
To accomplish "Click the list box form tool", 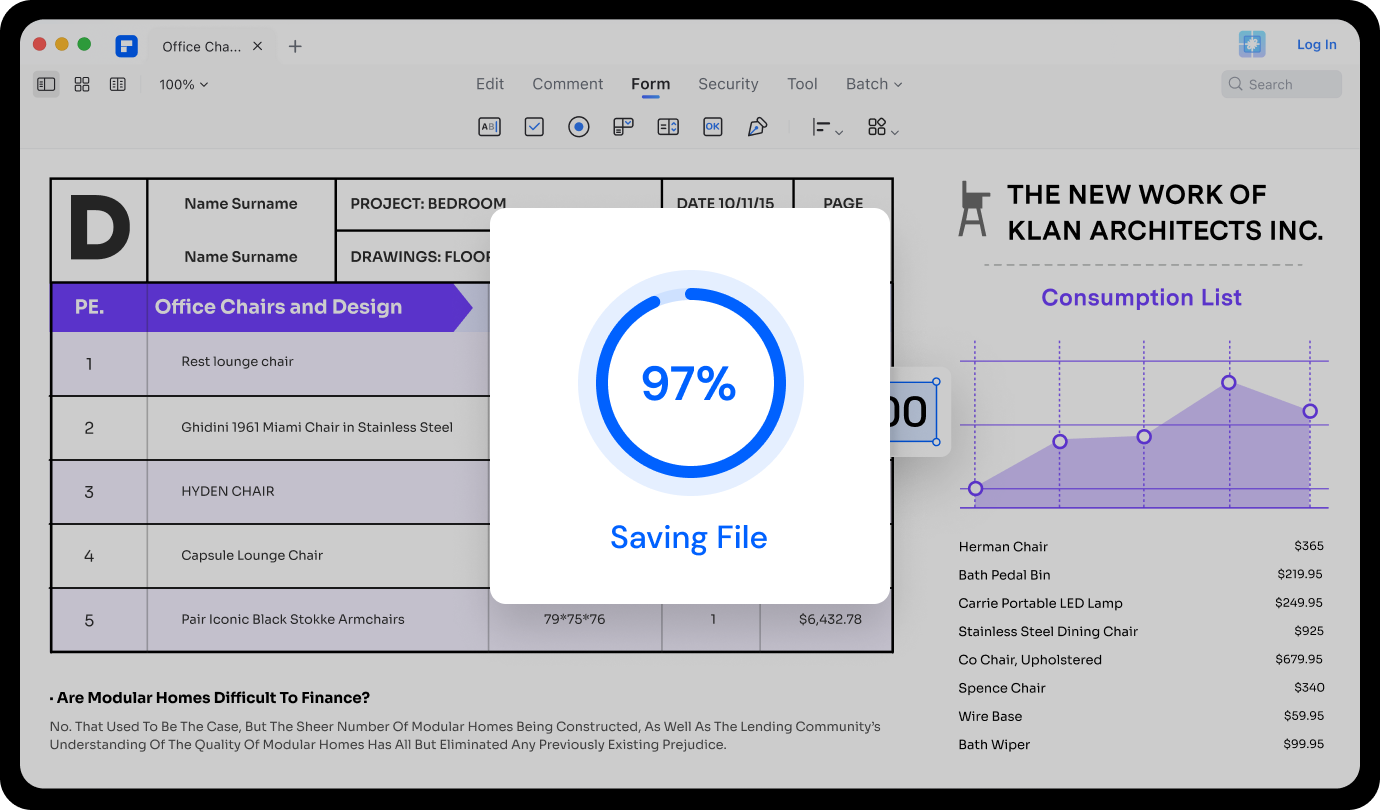I will click(x=668, y=127).
